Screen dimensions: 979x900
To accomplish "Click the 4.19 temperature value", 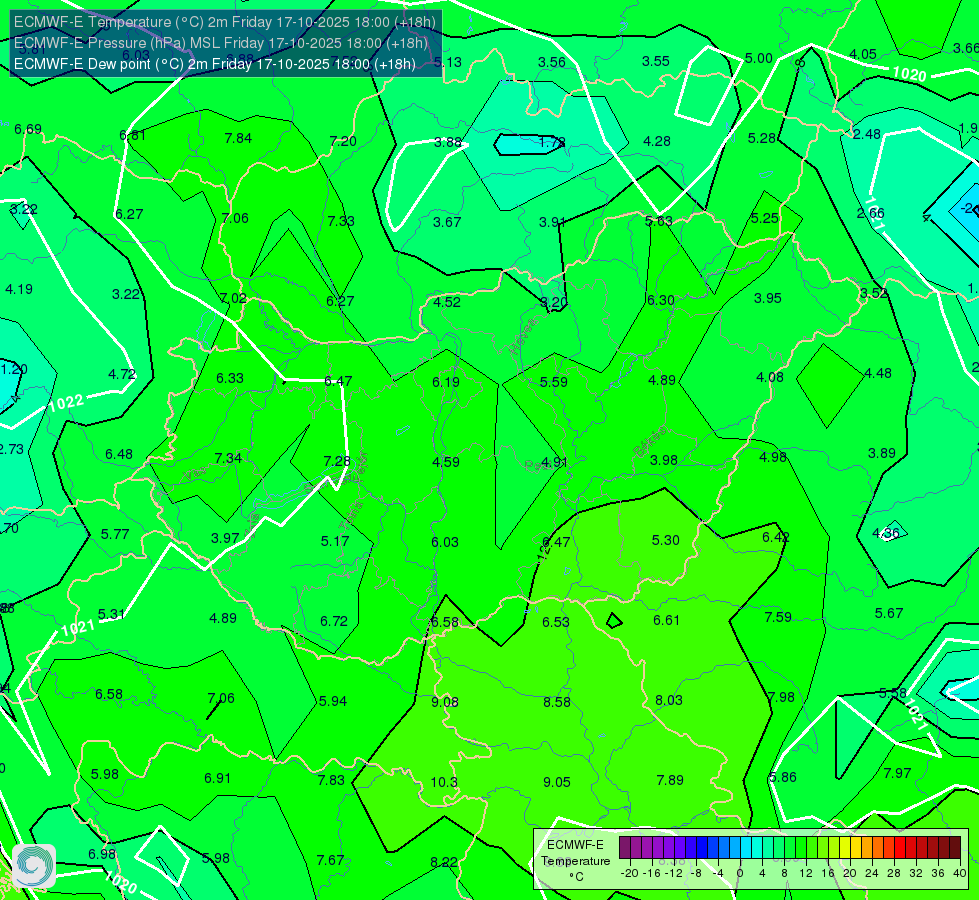I will coord(19,289).
